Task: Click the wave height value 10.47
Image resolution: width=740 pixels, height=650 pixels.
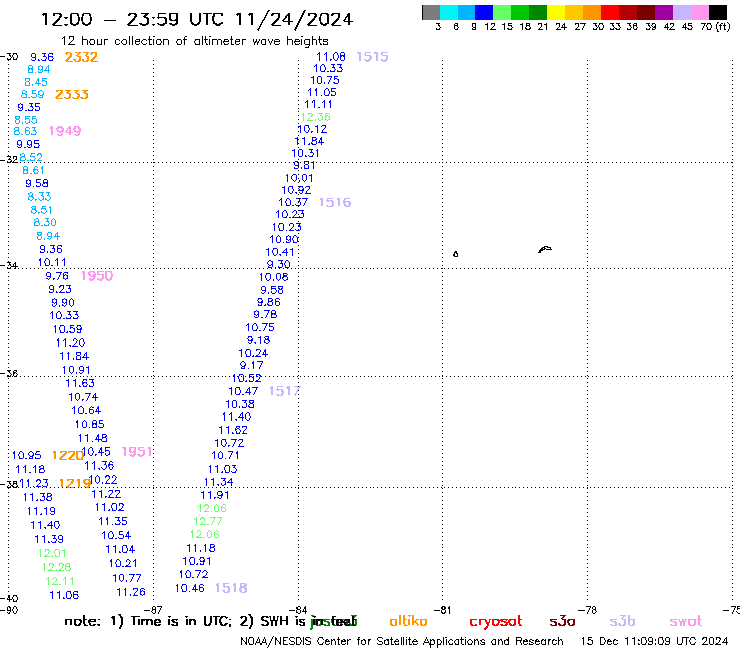Action: click(x=243, y=391)
